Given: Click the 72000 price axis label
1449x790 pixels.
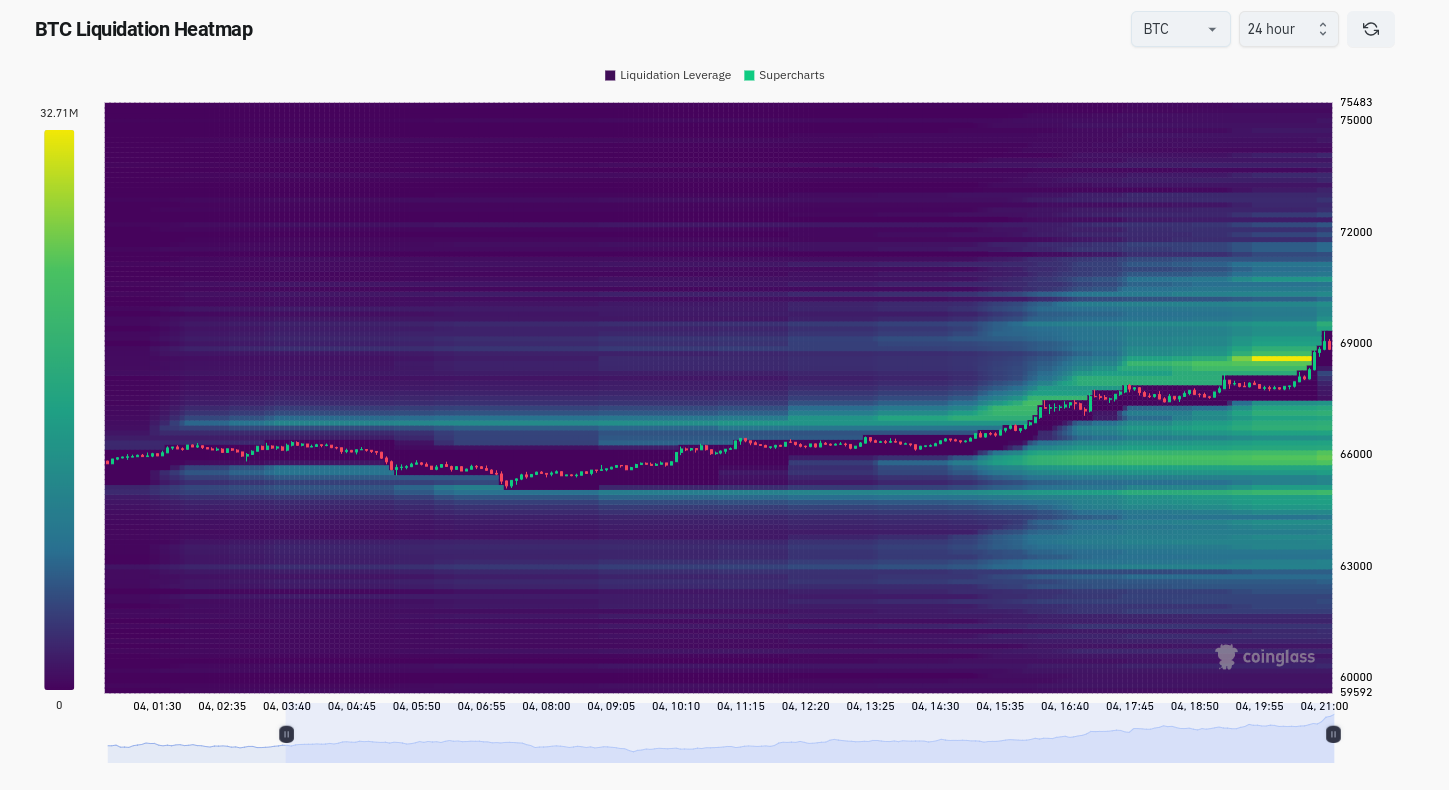Looking at the screenshot, I should 1356,232.
